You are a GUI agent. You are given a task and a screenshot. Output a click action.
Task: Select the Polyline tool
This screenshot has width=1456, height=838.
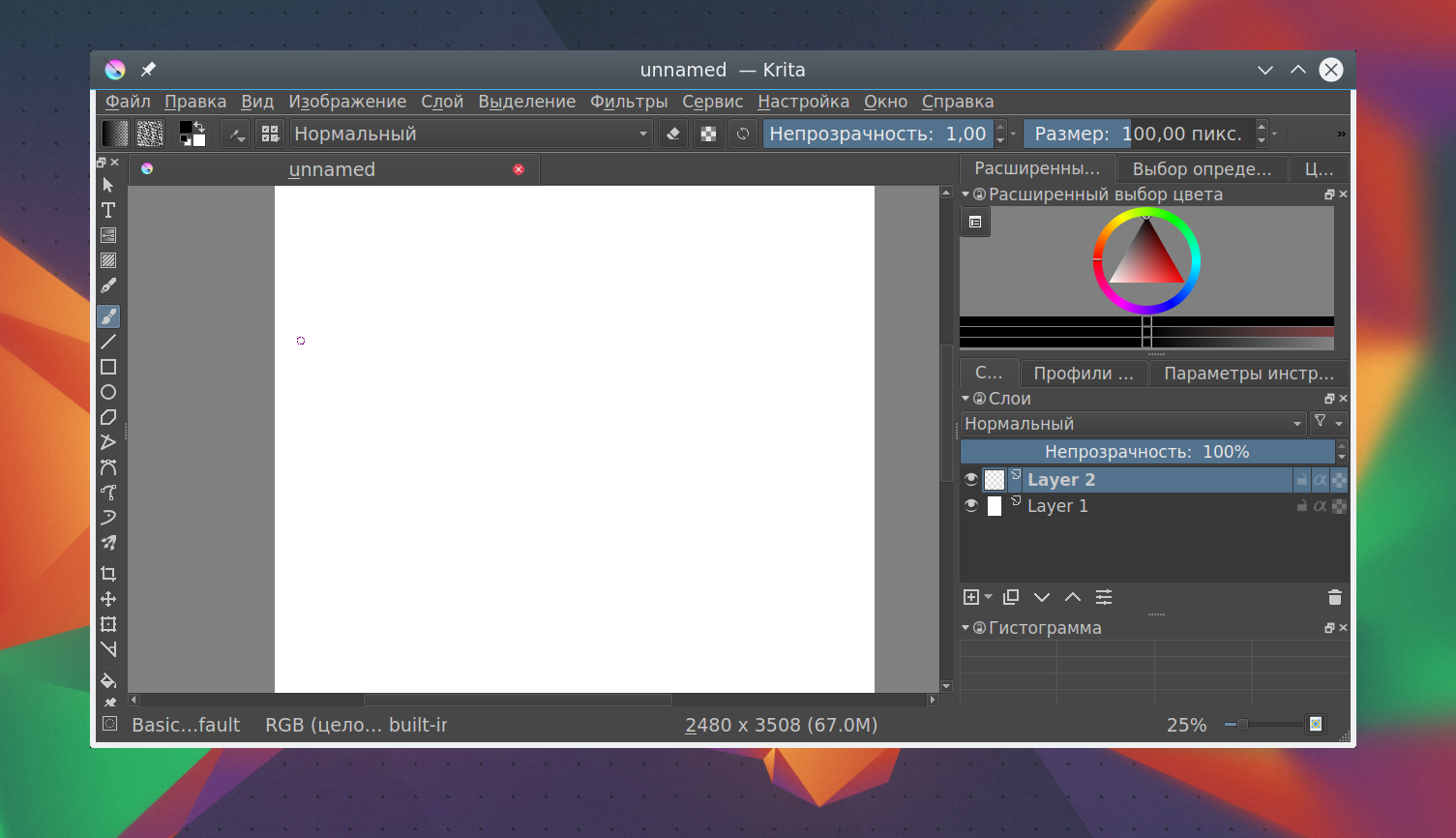coord(108,442)
